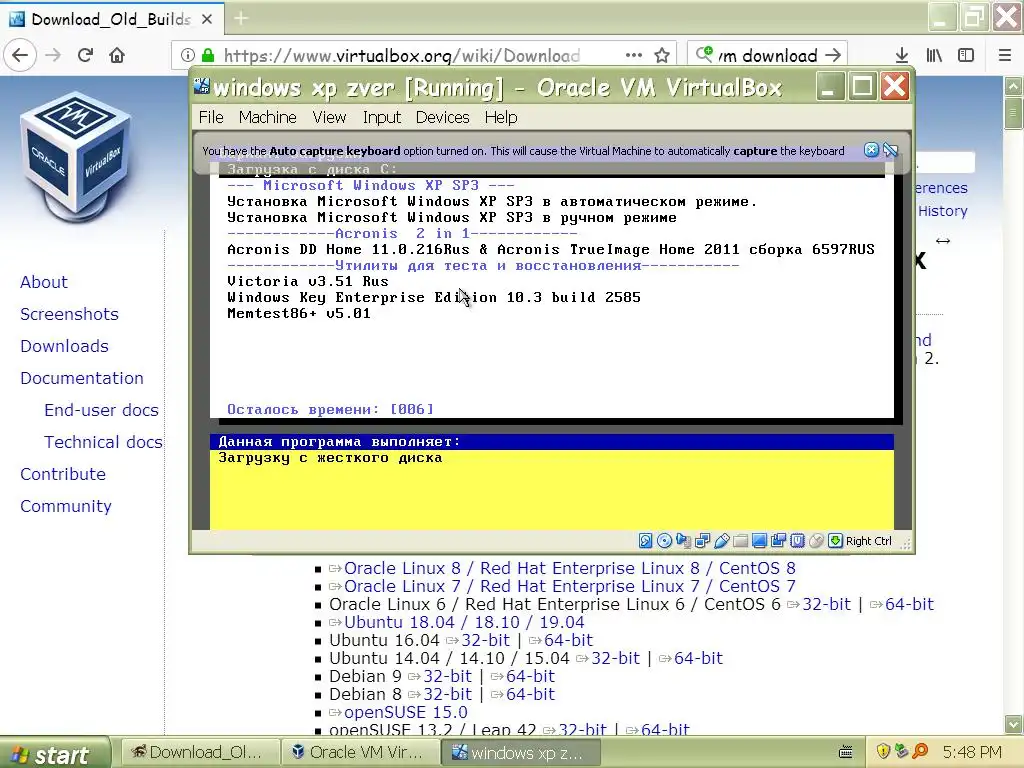Open VirtualBox Input menu
The width and height of the screenshot is (1024, 768).
point(382,117)
